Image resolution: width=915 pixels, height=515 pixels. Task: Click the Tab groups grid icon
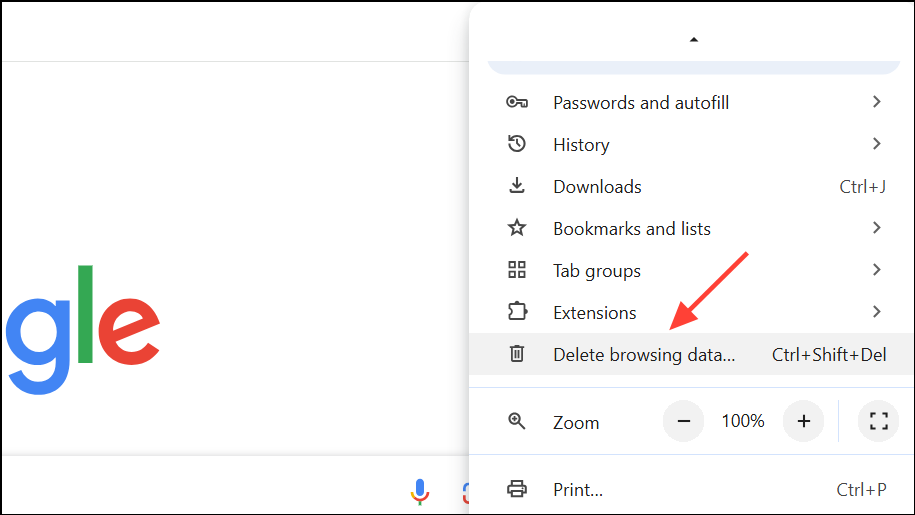pyautogui.click(x=516, y=269)
